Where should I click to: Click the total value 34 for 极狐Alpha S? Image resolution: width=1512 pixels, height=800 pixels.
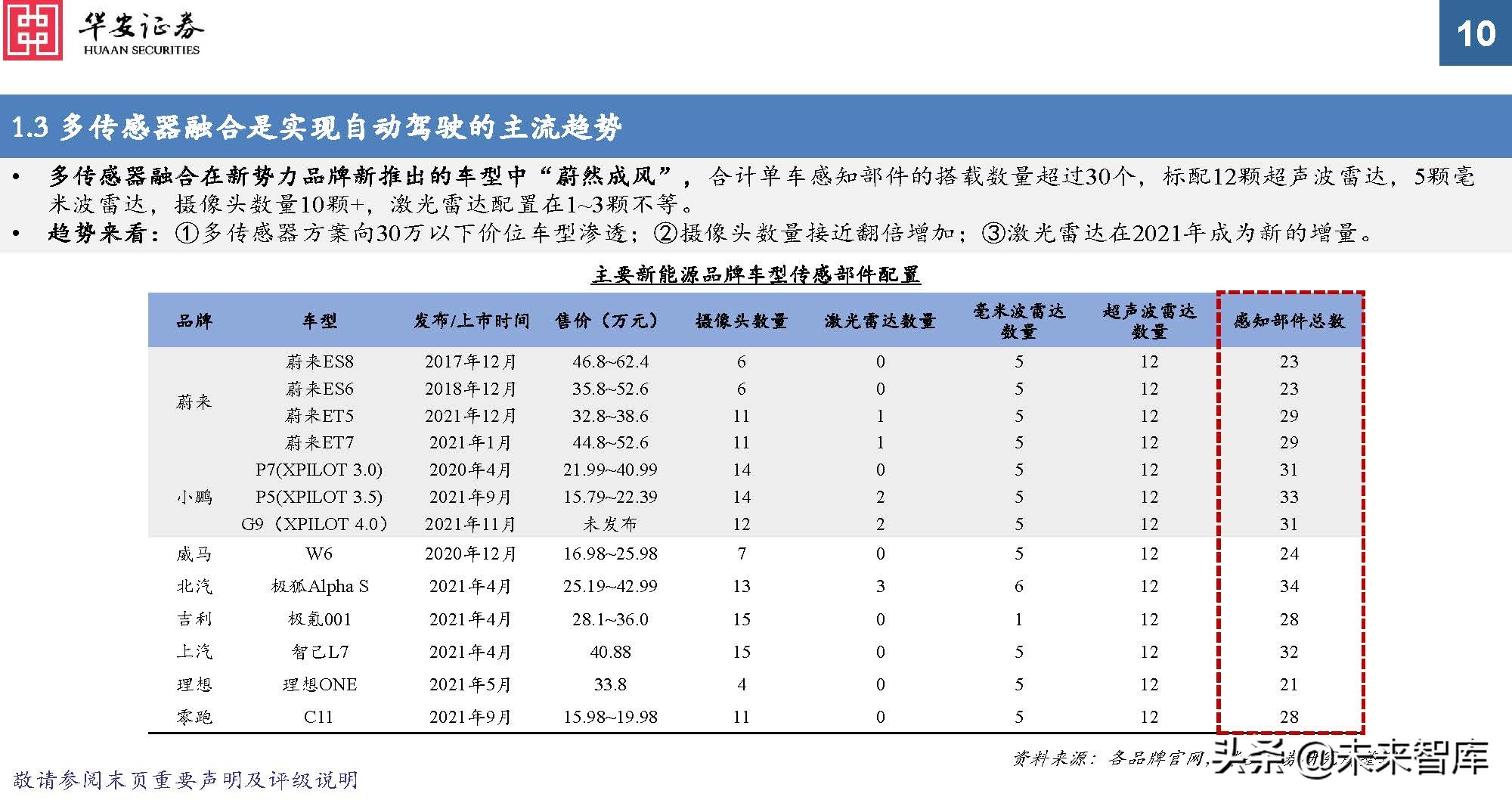point(1289,586)
